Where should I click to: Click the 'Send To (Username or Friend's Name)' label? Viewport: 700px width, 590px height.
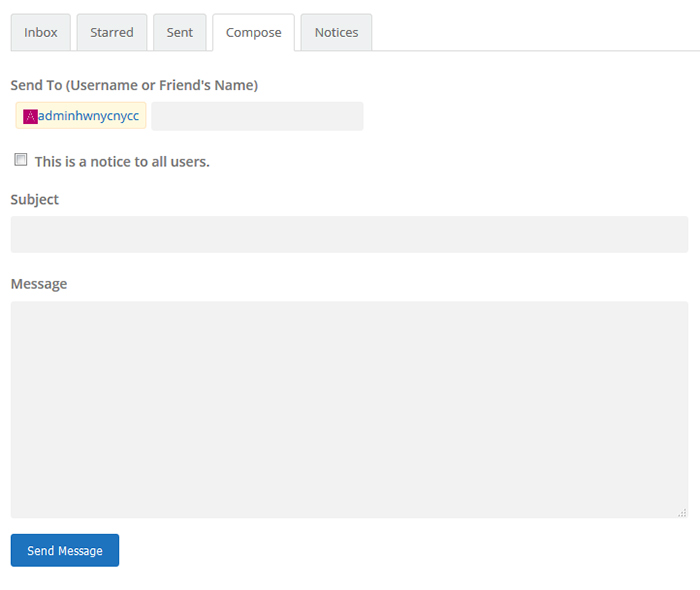click(134, 86)
